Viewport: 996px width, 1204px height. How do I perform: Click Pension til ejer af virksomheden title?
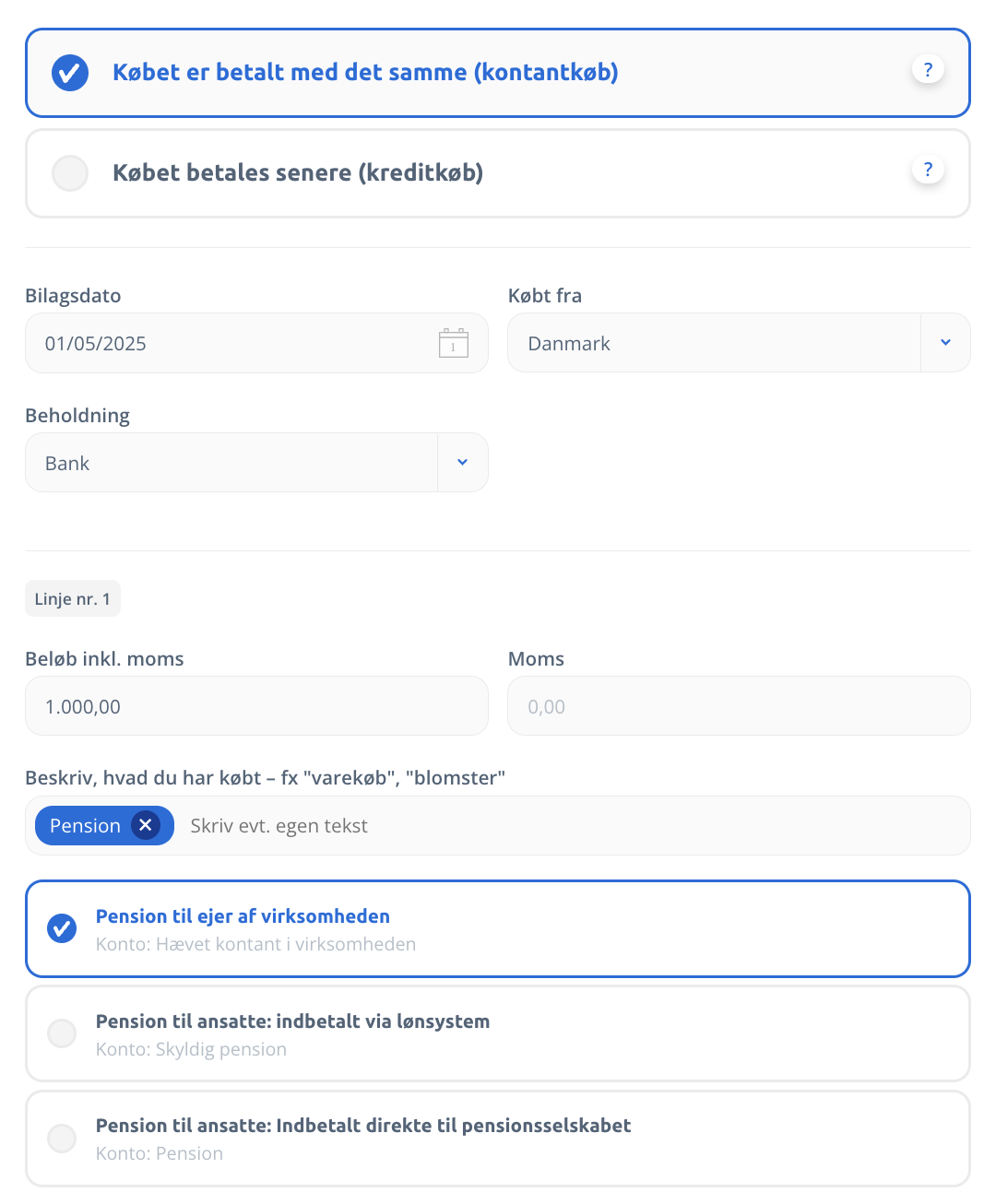[x=243, y=916]
